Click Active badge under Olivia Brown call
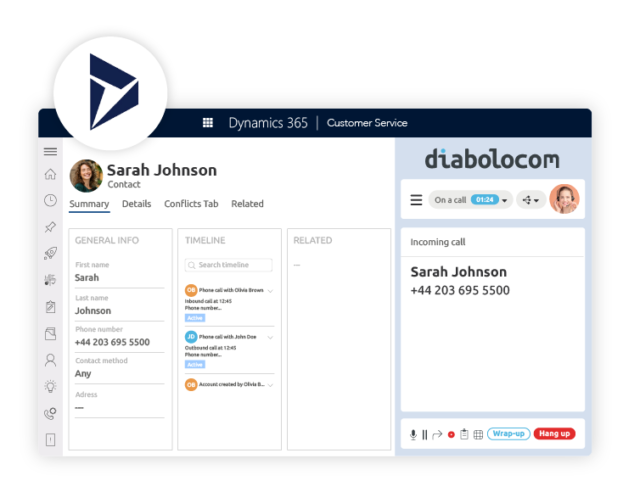This screenshot has height=481, width=640. [x=195, y=318]
